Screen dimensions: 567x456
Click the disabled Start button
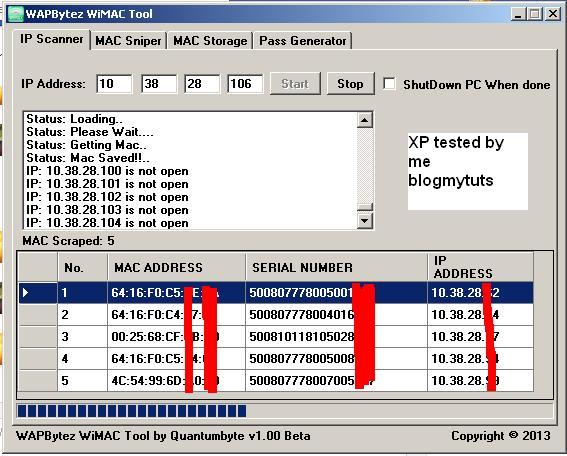pyautogui.click(x=295, y=84)
